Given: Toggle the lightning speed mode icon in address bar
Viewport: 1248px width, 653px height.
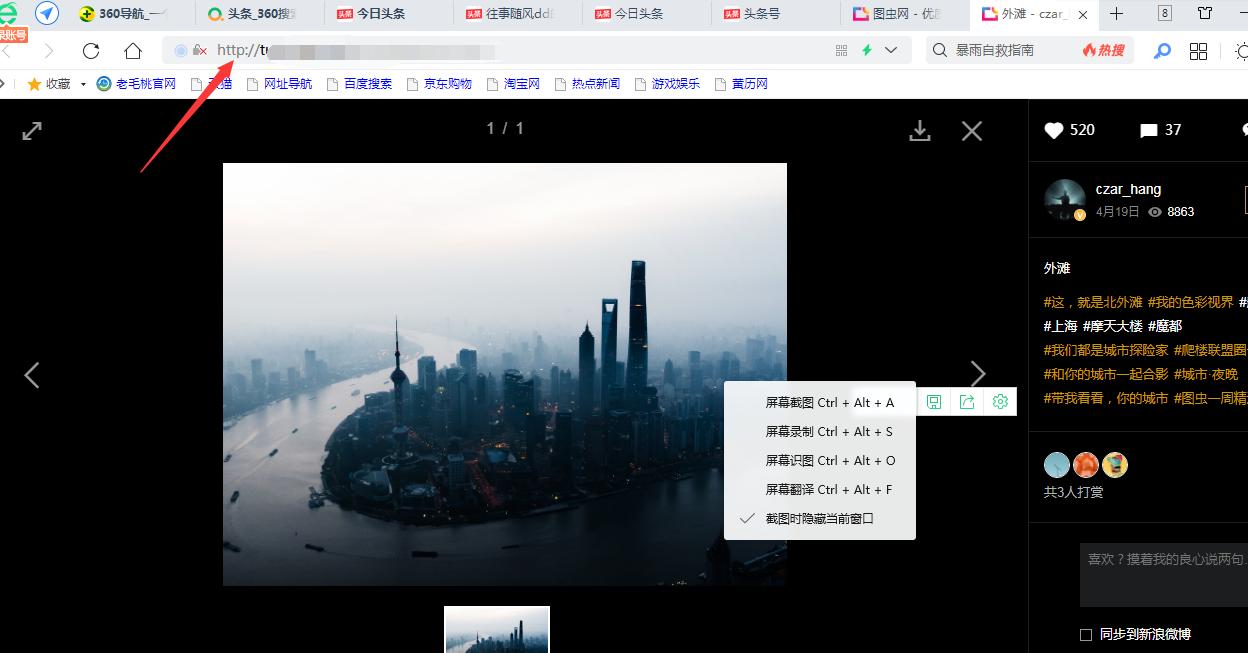Looking at the screenshot, I should point(868,49).
